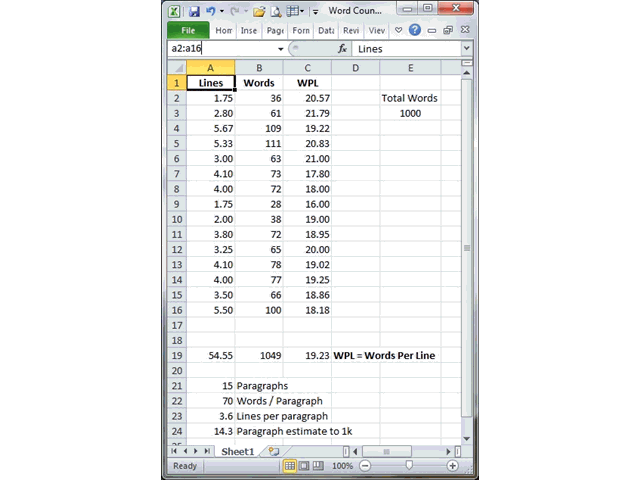
Task: Select the Sheet1 worksheet tab
Action: (238, 452)
